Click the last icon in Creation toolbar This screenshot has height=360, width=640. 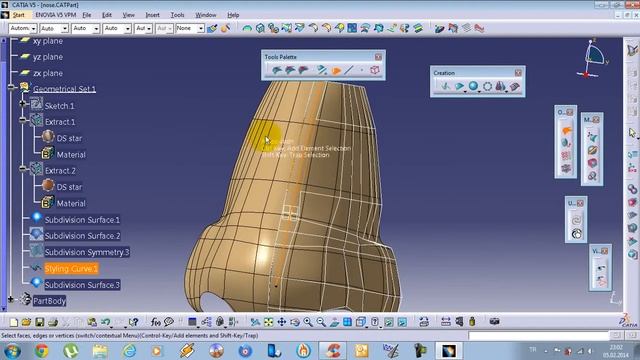point(514,86)
